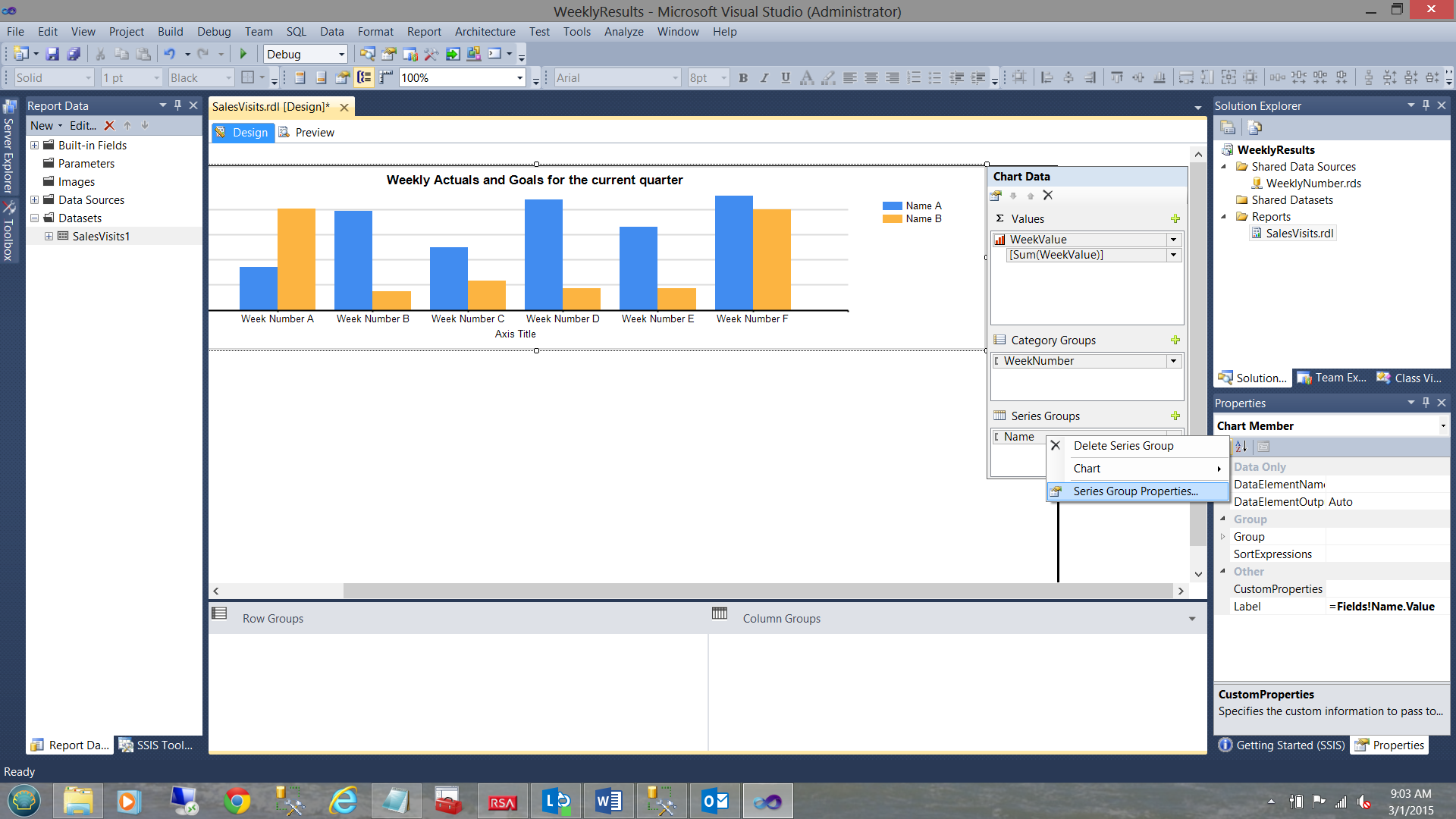The width and height of the screenshot is (1456, 819).
Task: Click the Save All icon
Action: pyautogui.click(x=74, y=54)
